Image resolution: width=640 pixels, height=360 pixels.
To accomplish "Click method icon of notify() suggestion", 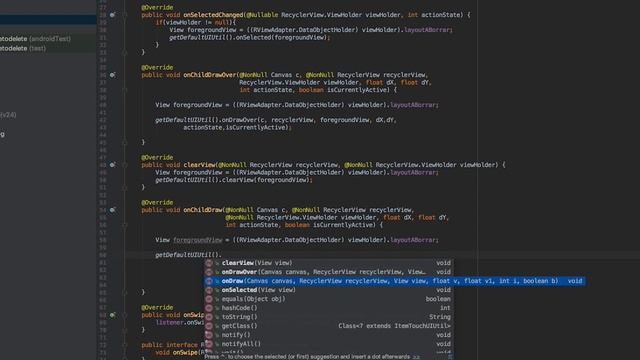I will (209, 335).
